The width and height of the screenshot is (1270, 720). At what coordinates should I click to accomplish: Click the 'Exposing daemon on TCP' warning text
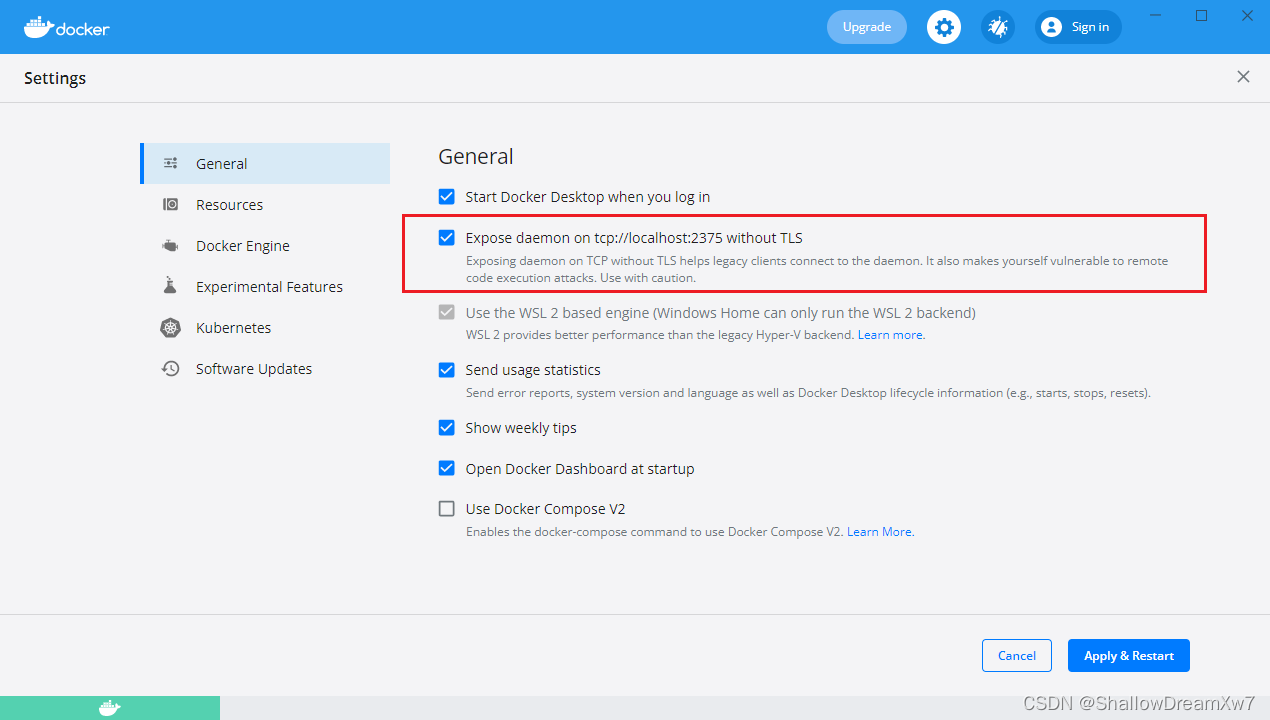pyautogui.click(x=817, y=269)
